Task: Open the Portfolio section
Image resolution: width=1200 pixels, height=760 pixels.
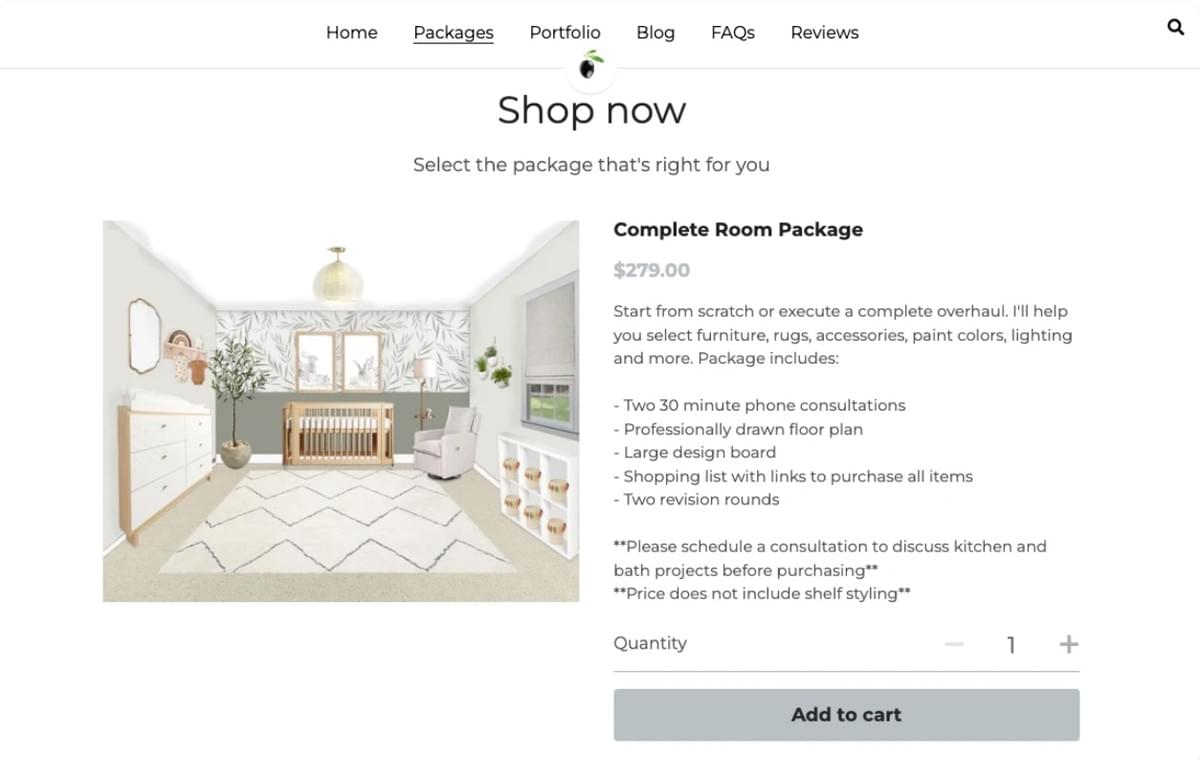Action: tap(565, 32)
